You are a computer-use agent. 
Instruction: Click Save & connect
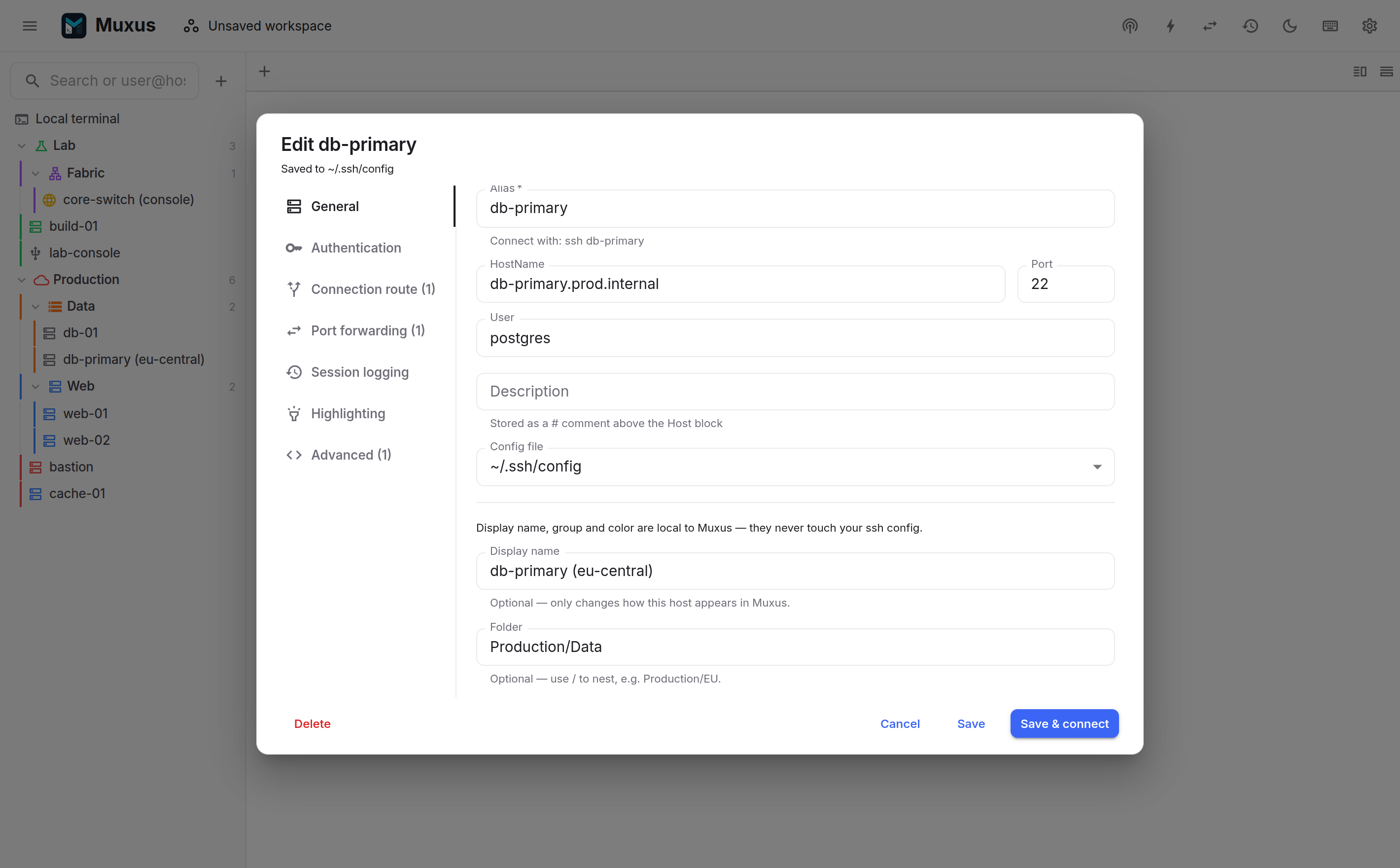point(1064,724)
